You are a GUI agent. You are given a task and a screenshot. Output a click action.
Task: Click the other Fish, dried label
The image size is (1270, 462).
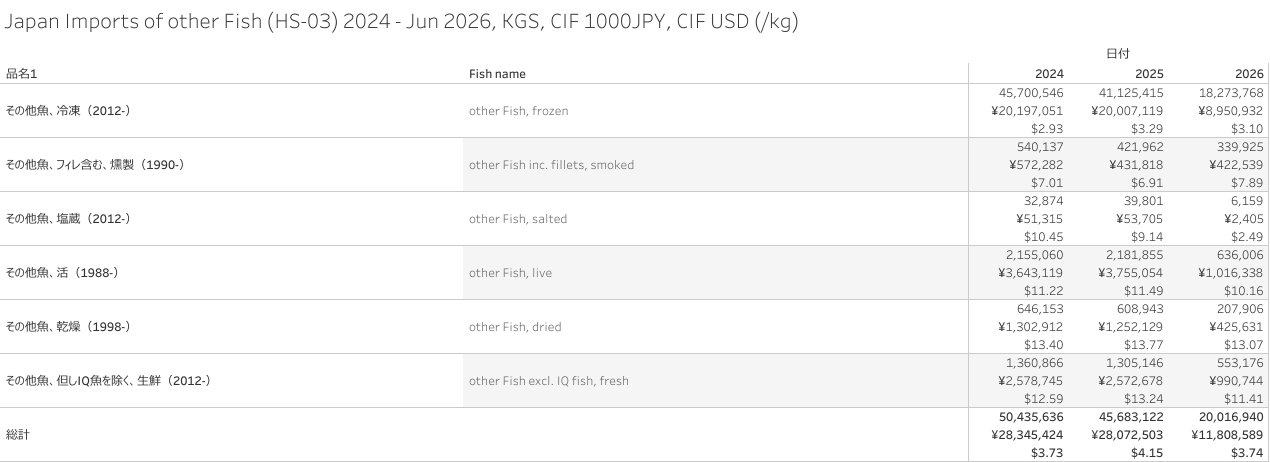[515, 327]
